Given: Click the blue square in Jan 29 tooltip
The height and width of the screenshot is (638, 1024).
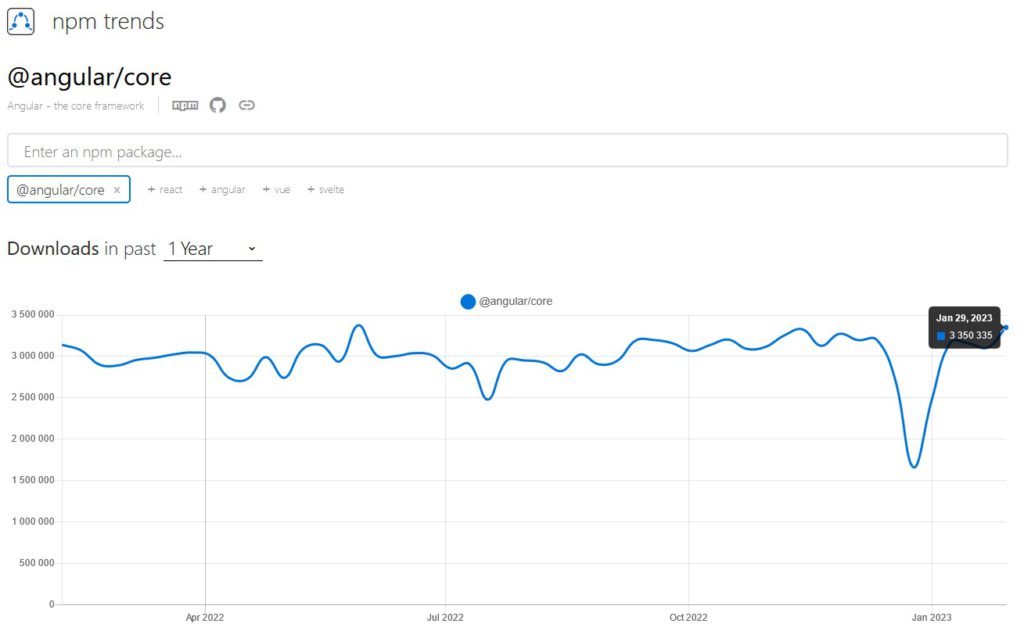Looking at the screenshot, I should [941, 336].
